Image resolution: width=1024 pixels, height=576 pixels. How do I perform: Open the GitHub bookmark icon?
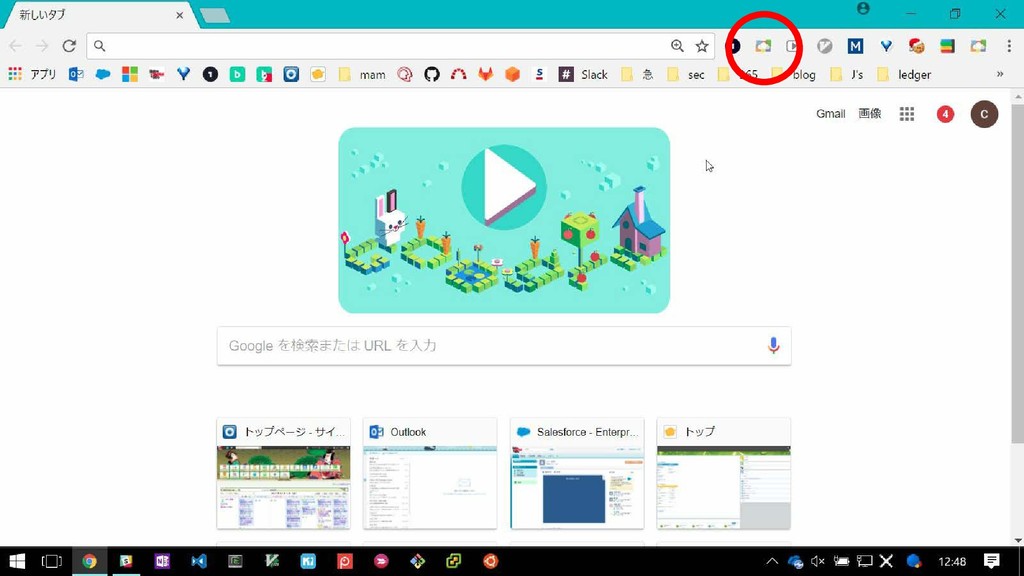432,74
